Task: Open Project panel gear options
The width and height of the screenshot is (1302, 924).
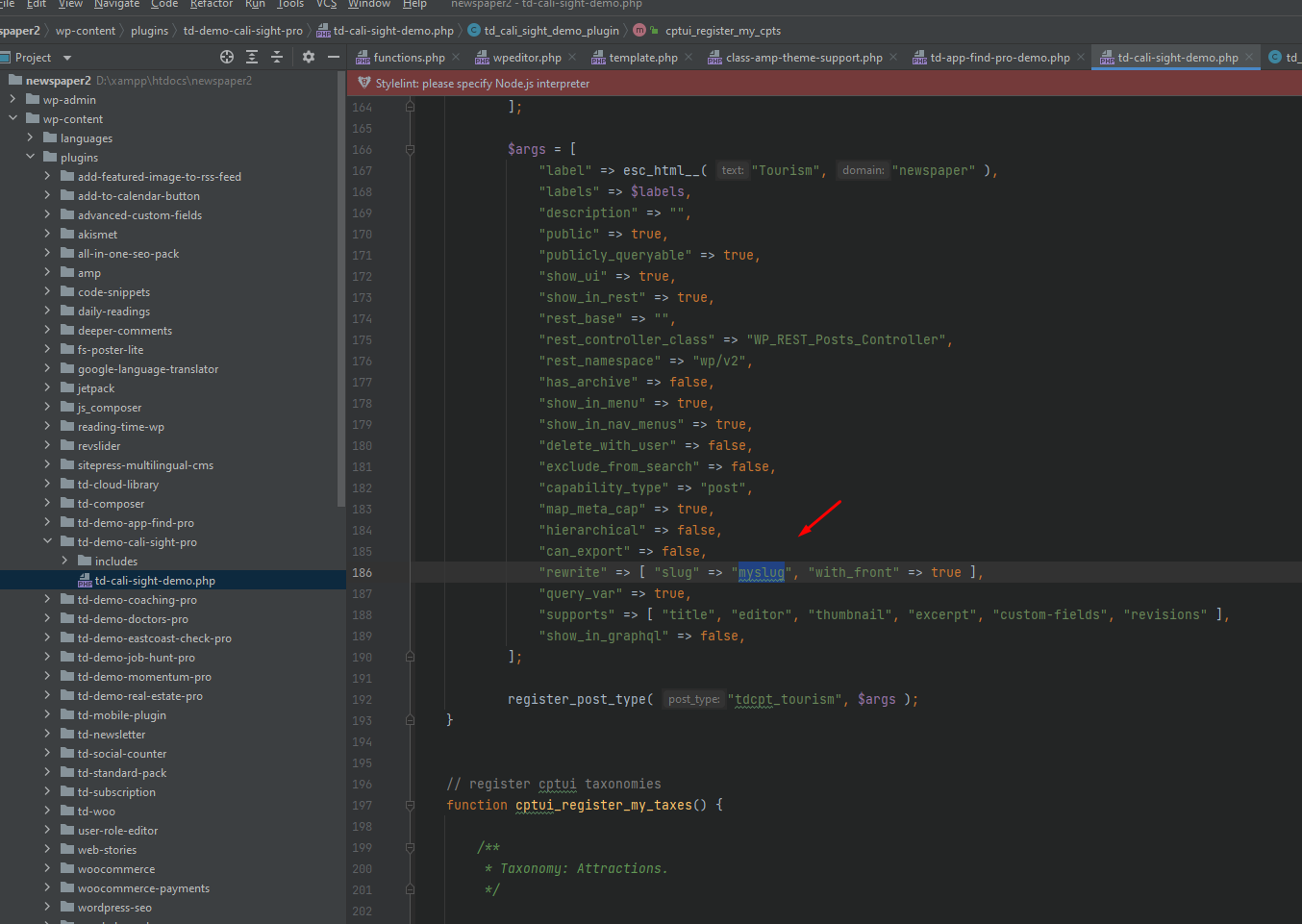Action: (x=309, y=58)
